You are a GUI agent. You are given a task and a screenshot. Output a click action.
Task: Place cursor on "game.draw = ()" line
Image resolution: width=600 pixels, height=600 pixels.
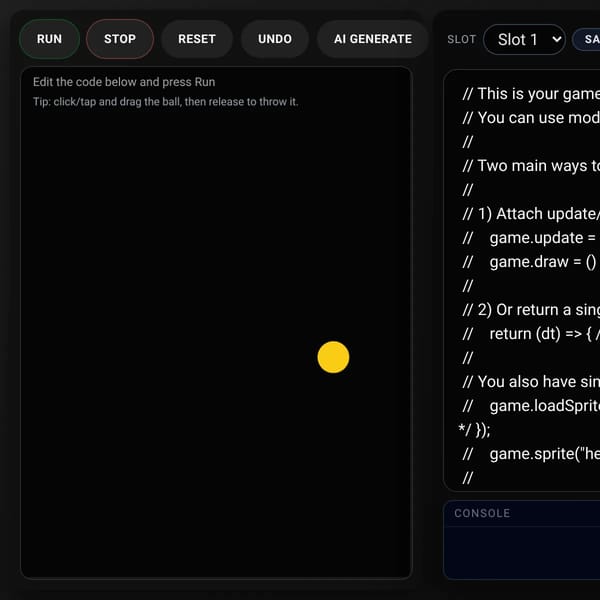[x=531, y=262]
